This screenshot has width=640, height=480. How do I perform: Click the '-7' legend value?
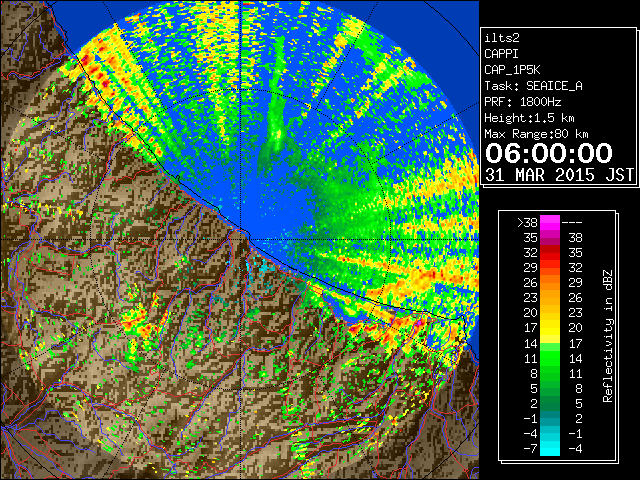point(530,448)
